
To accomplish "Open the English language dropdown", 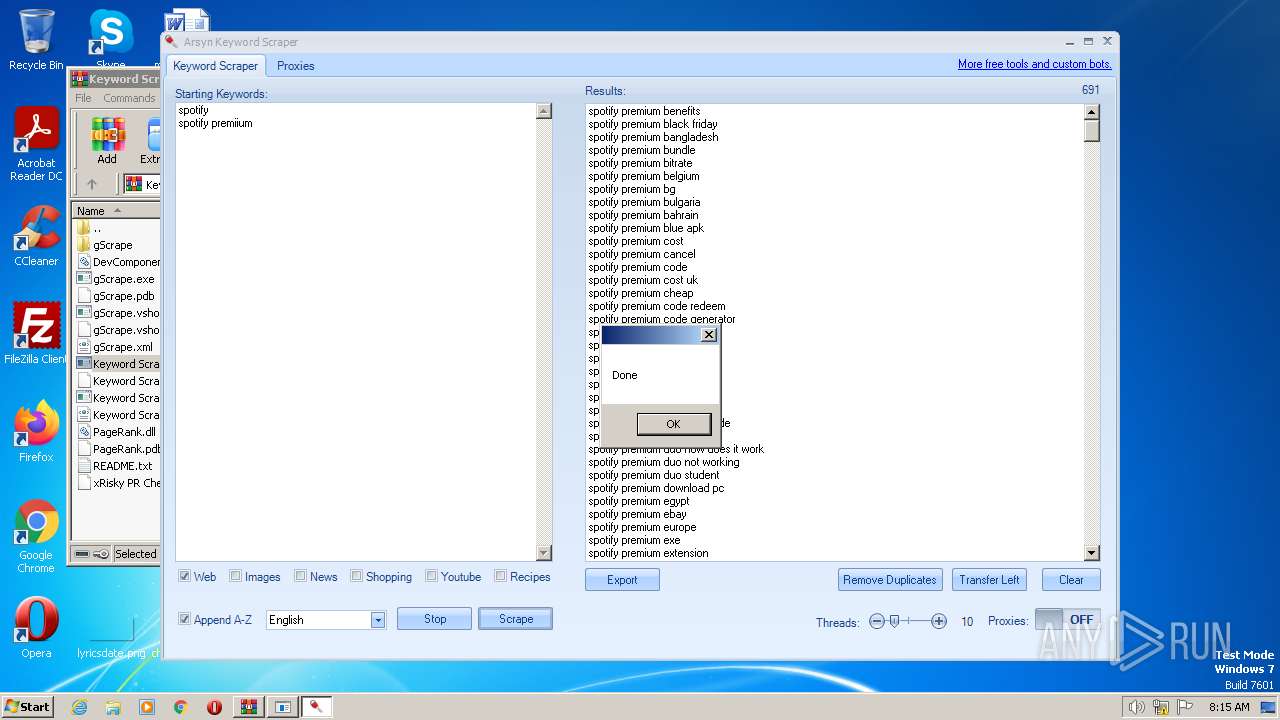I will pyautogui.click(x=378, y=620).
